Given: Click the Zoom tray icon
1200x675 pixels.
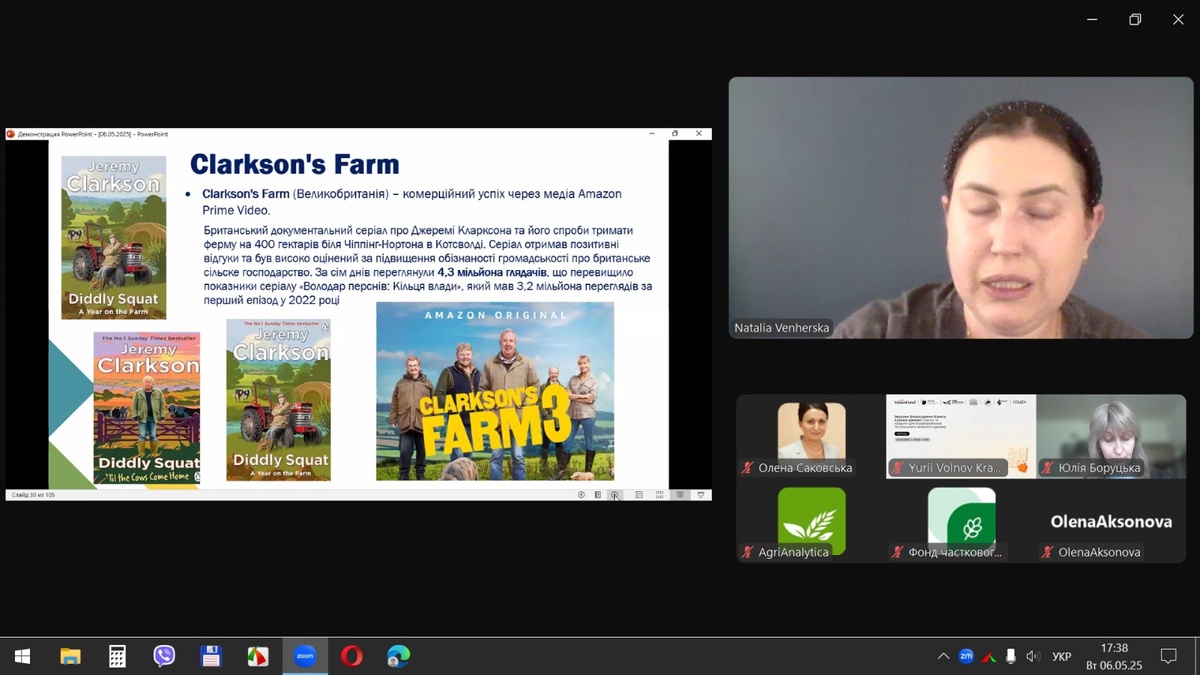Looking at the screenshot, I should point(966,656).
